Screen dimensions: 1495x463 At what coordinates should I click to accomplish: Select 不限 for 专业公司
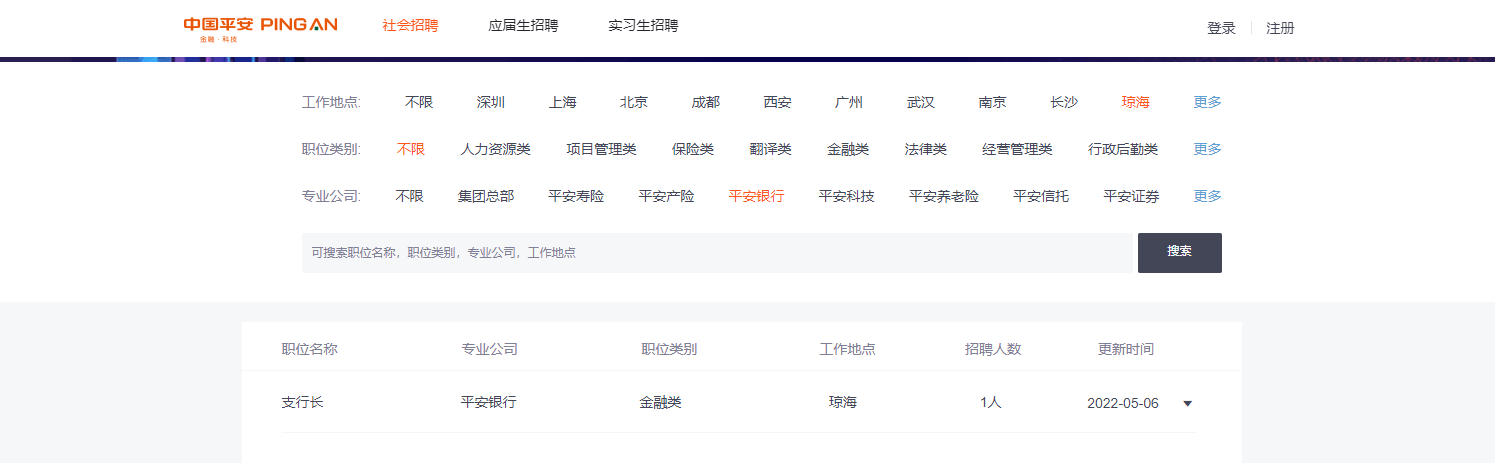tap(410, 196)
